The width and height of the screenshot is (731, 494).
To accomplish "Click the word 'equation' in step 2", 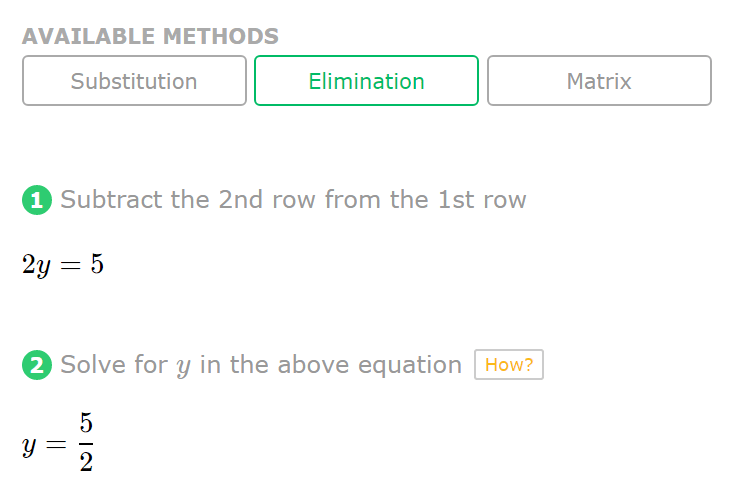I will point(410,366).
